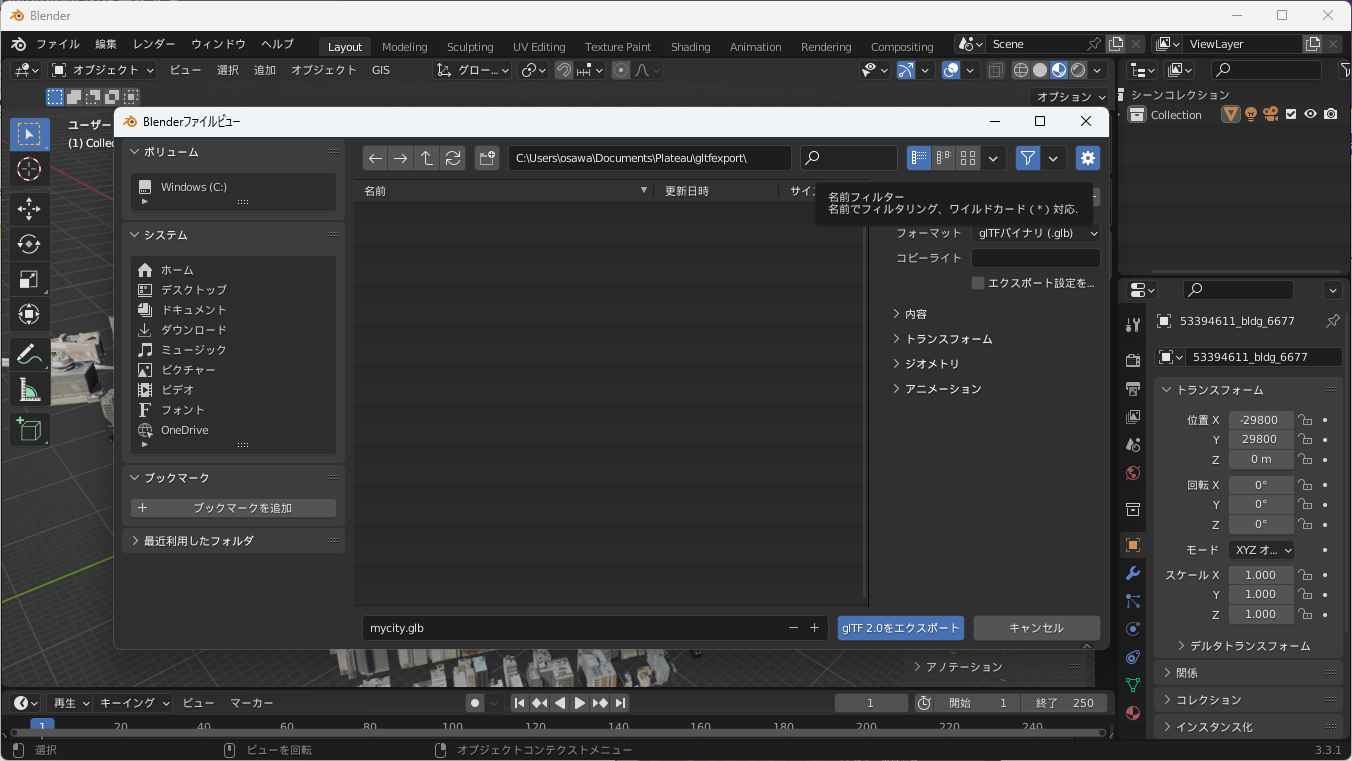The height and width of the screenshot is (761, 1352).
Task: Open the File menu in Blender
Action: (58, 45)
